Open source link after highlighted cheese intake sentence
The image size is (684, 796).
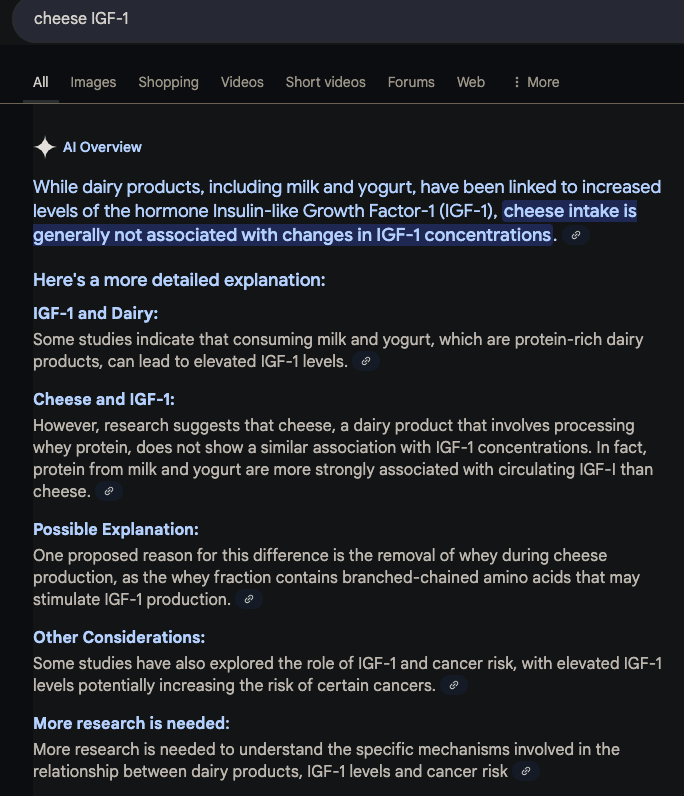[576, 235]
